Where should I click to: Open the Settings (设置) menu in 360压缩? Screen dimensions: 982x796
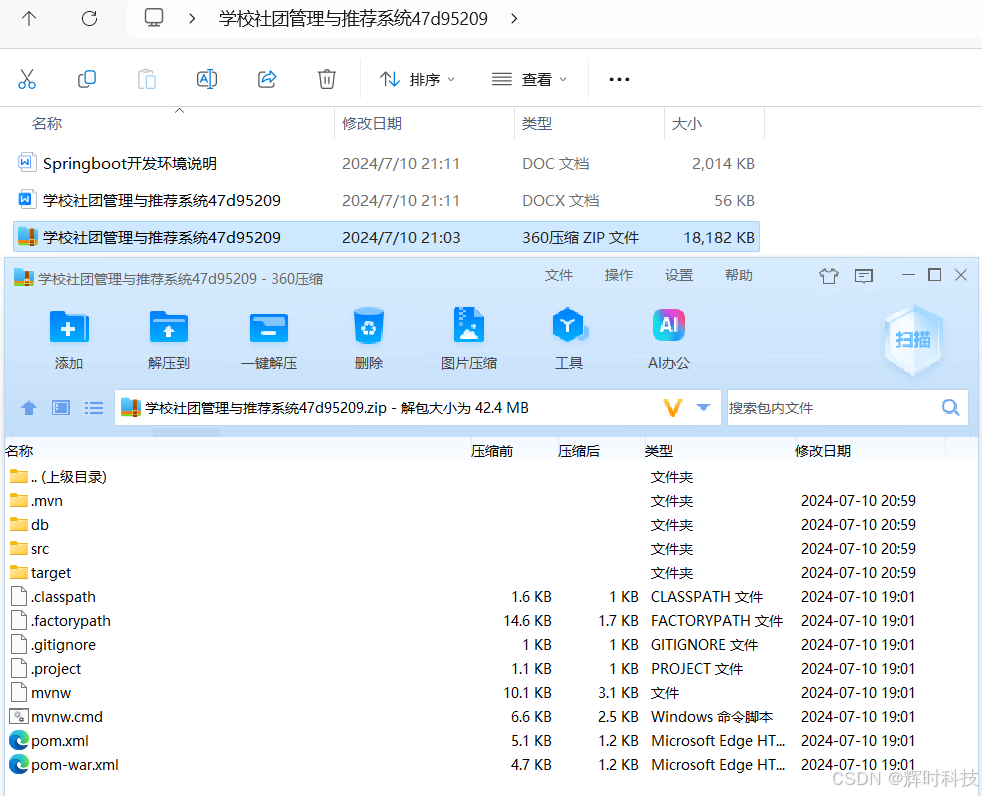click(x=679, y=276)
